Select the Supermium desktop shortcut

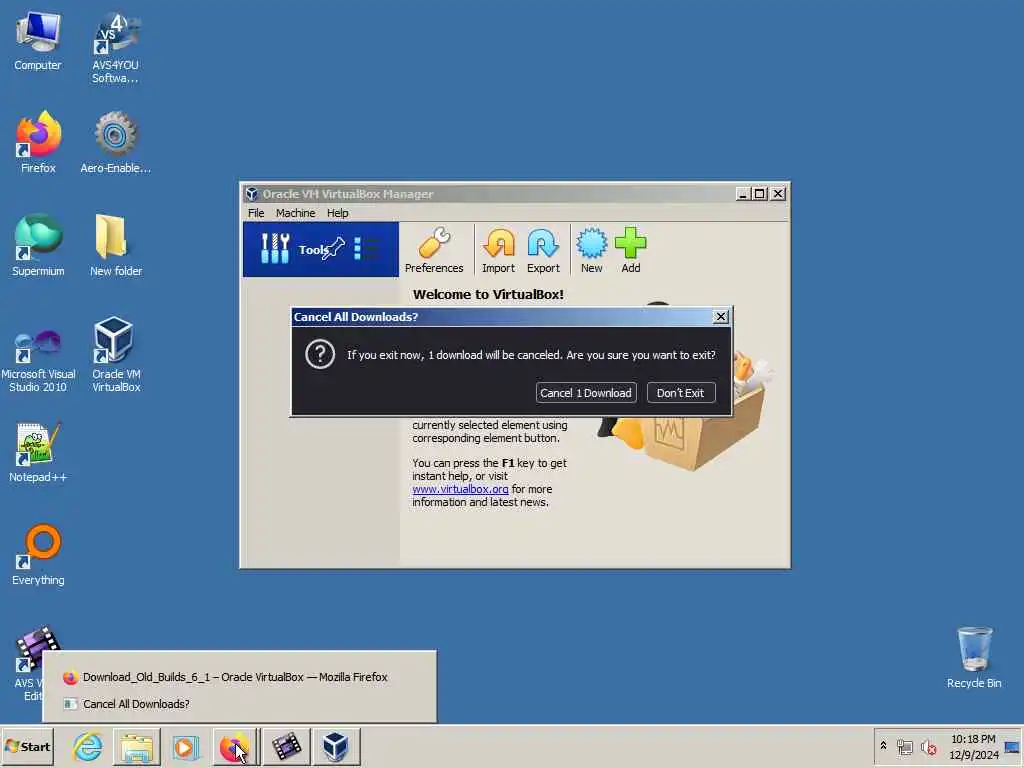click(x=38, y=246)
